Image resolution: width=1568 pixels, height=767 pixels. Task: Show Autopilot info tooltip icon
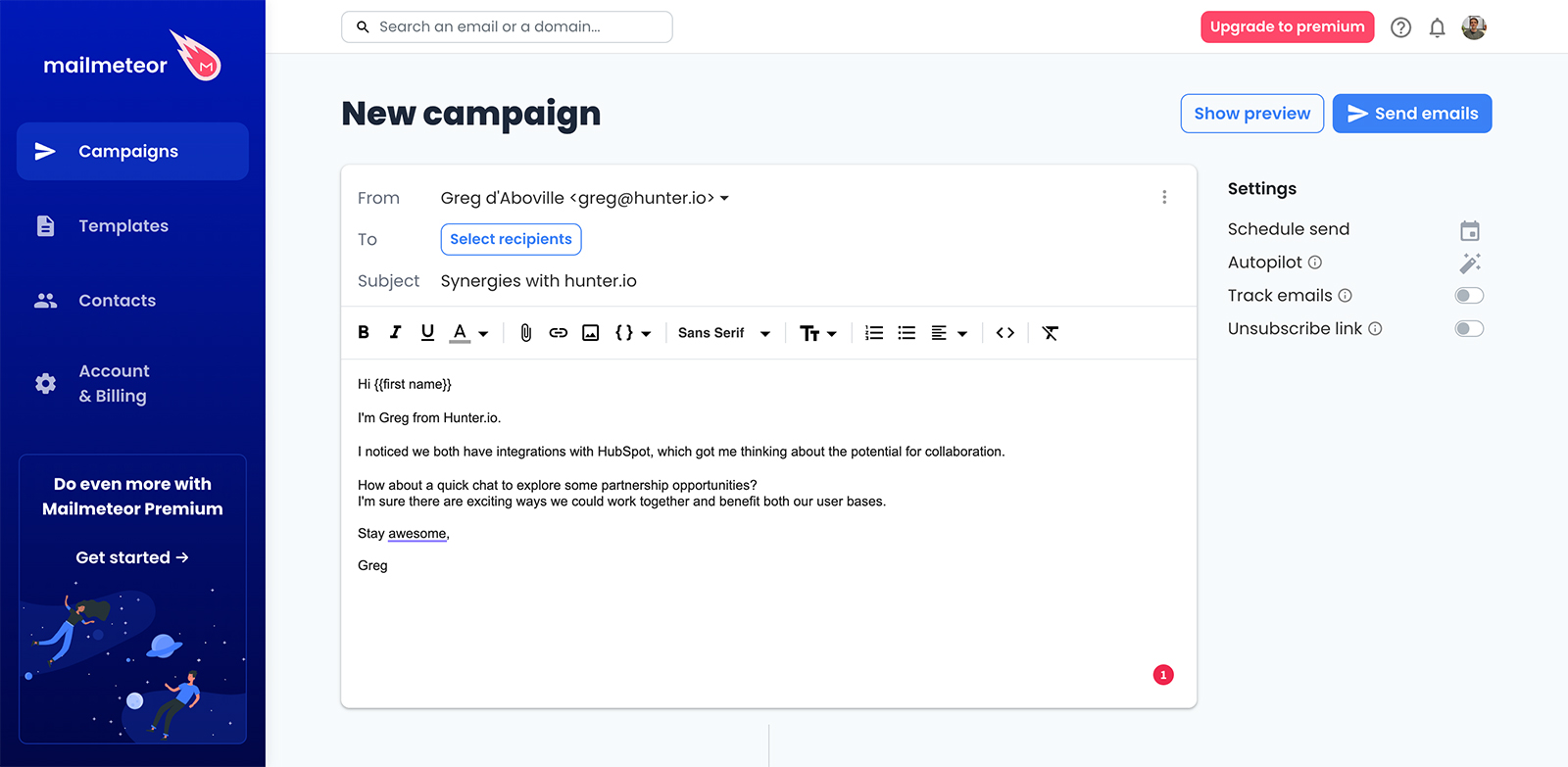click(1315, 263)
